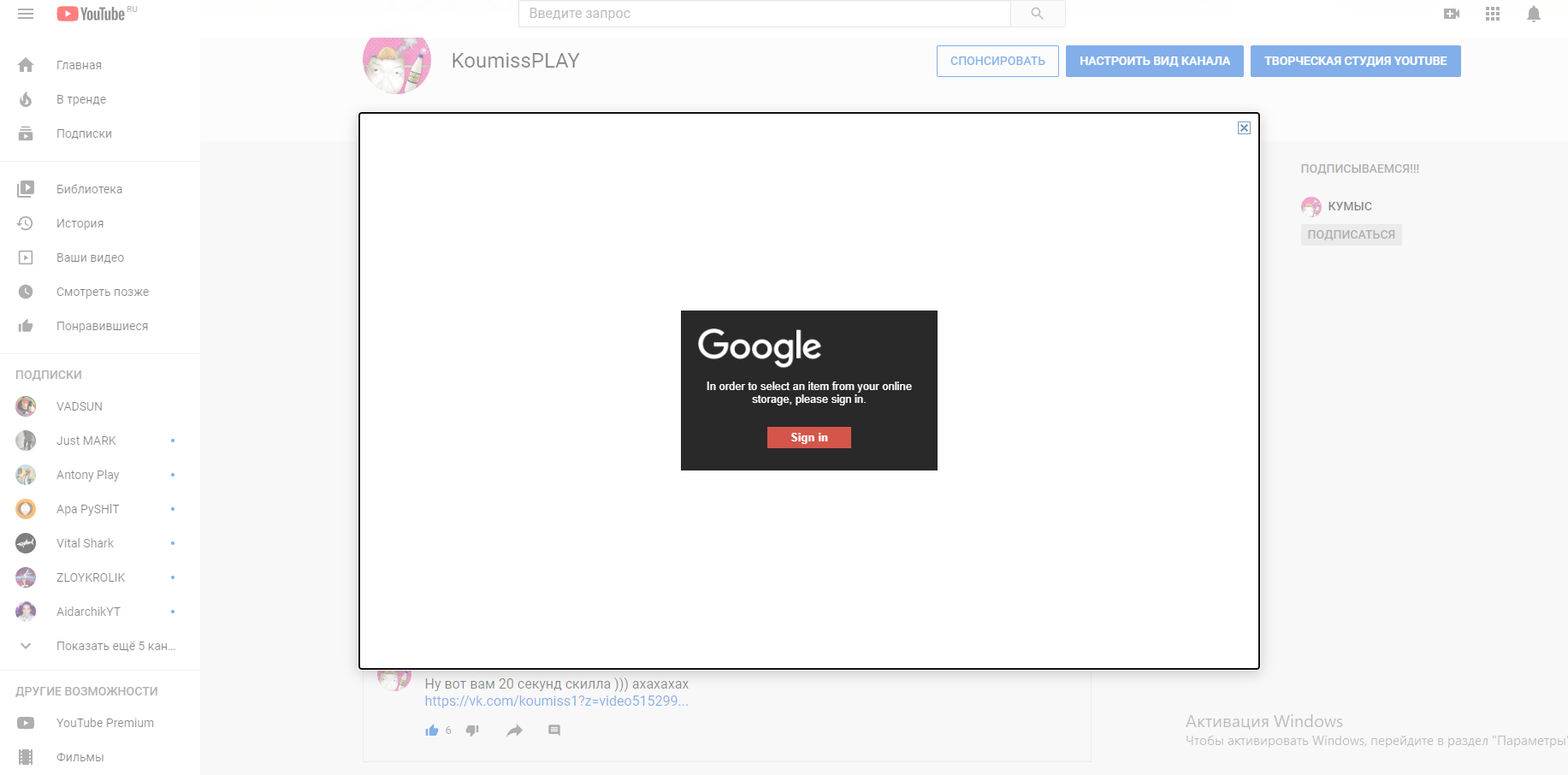The height and width of the screenshot is (775, 1568).
Task: Open the hamburger guide menu
Action: tap(26, 14)
